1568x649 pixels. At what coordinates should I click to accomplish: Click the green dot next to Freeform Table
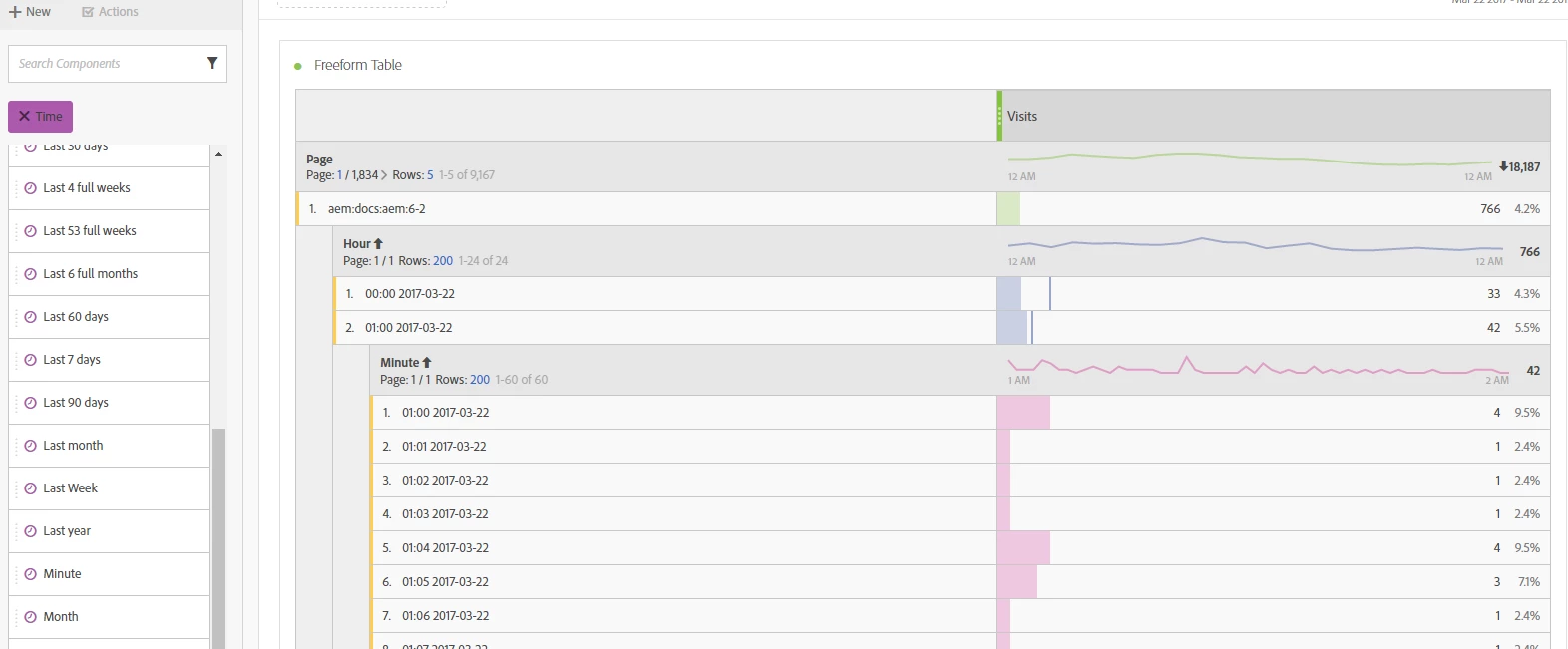[298, 66]
